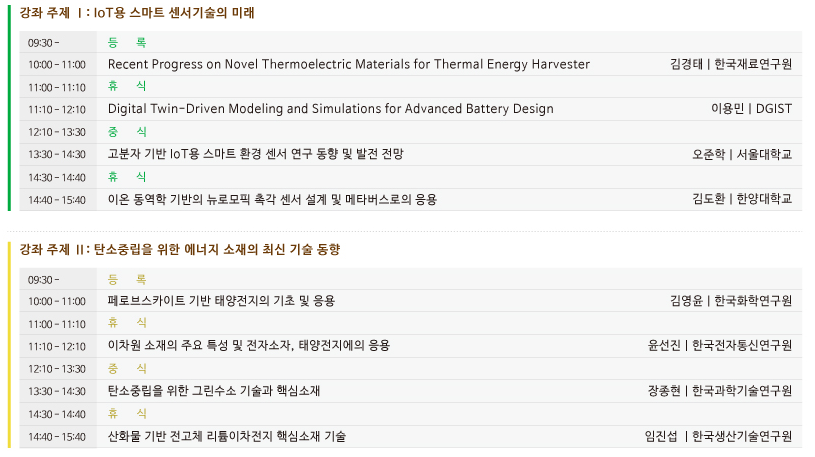Click the 이차원 소재의 주요 특성 lecture title
815x457 pixels.
click(x=249, y=346)
